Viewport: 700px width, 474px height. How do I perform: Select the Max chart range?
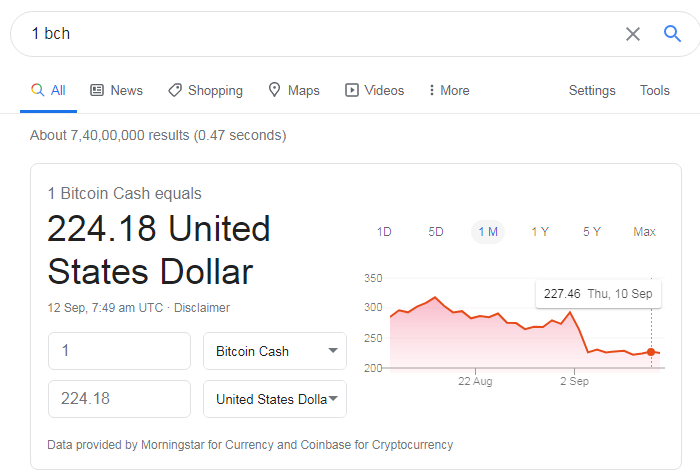pos(644,232)
